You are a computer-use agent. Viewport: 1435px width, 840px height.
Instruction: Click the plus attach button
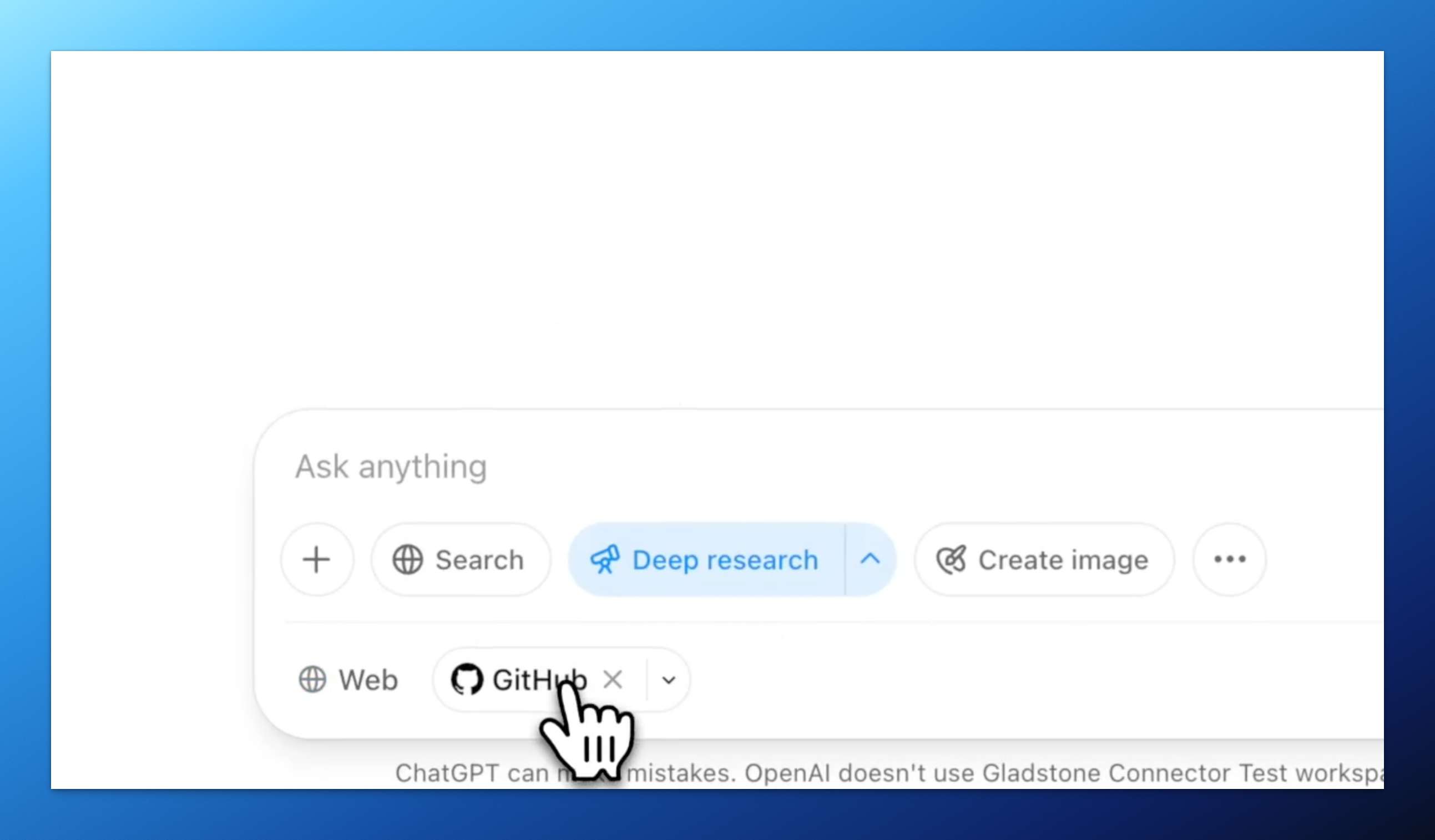317,559
